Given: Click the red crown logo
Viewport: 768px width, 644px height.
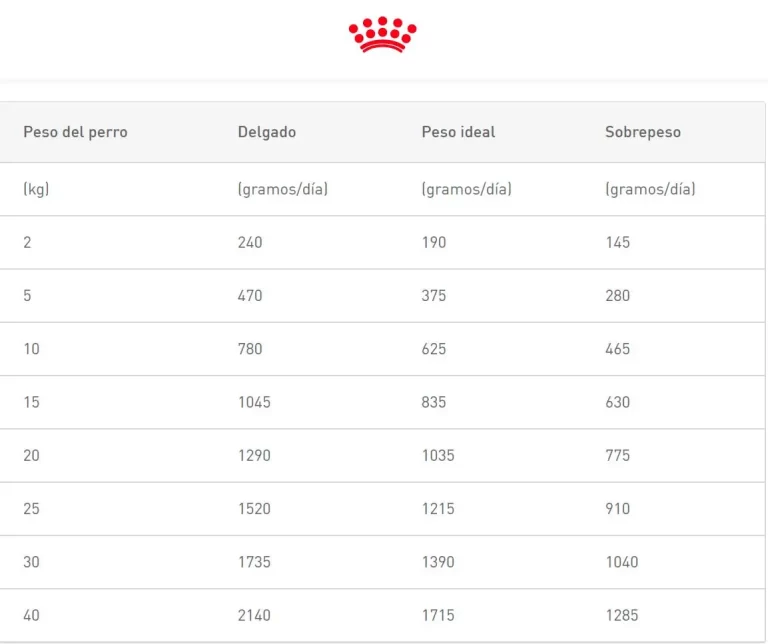Looking at the screenshot, I should click(x=383, y=35).
